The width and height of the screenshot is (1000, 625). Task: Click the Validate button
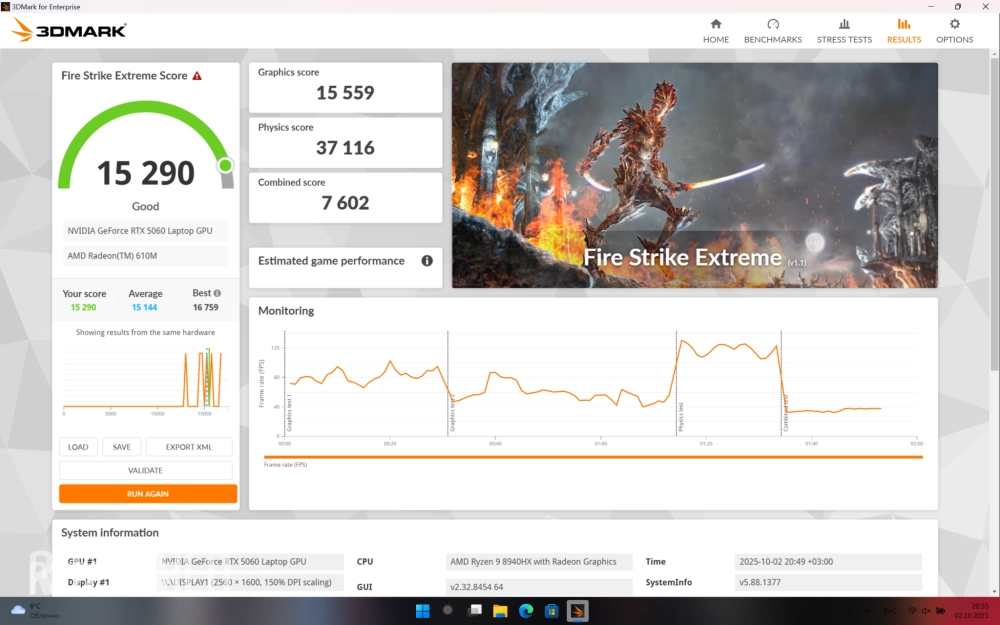pyautogui.click(x=146, y=470)
